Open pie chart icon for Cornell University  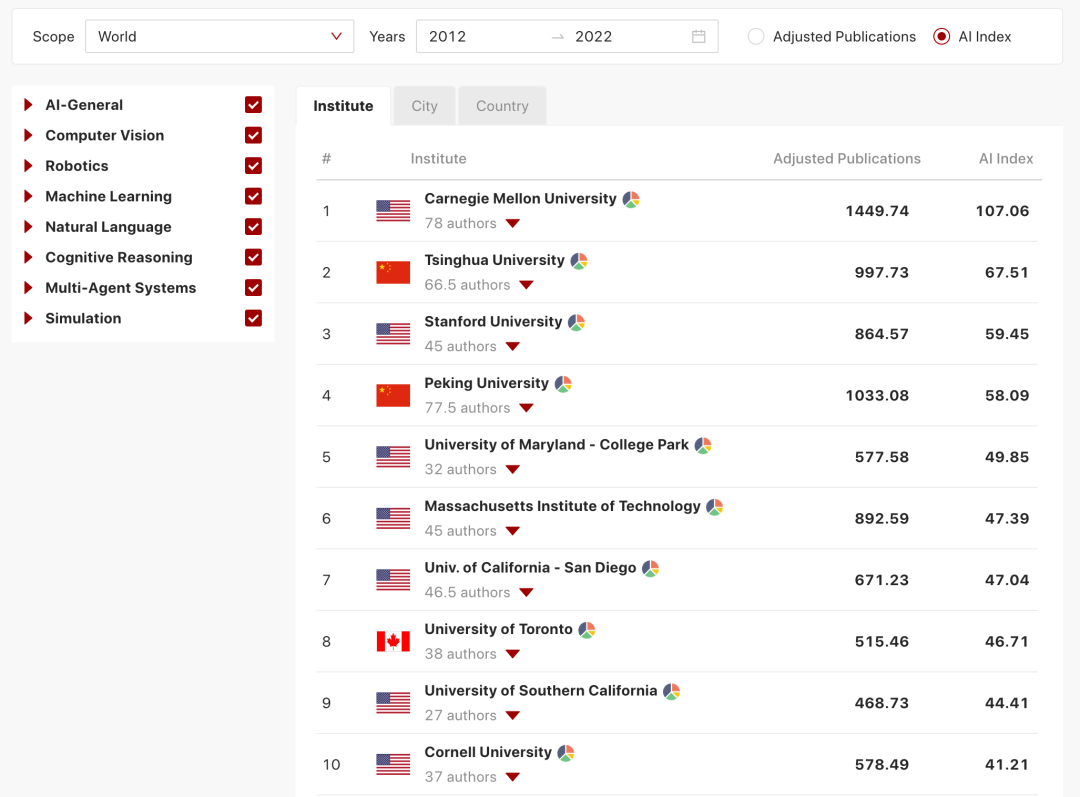click(566, 753)
